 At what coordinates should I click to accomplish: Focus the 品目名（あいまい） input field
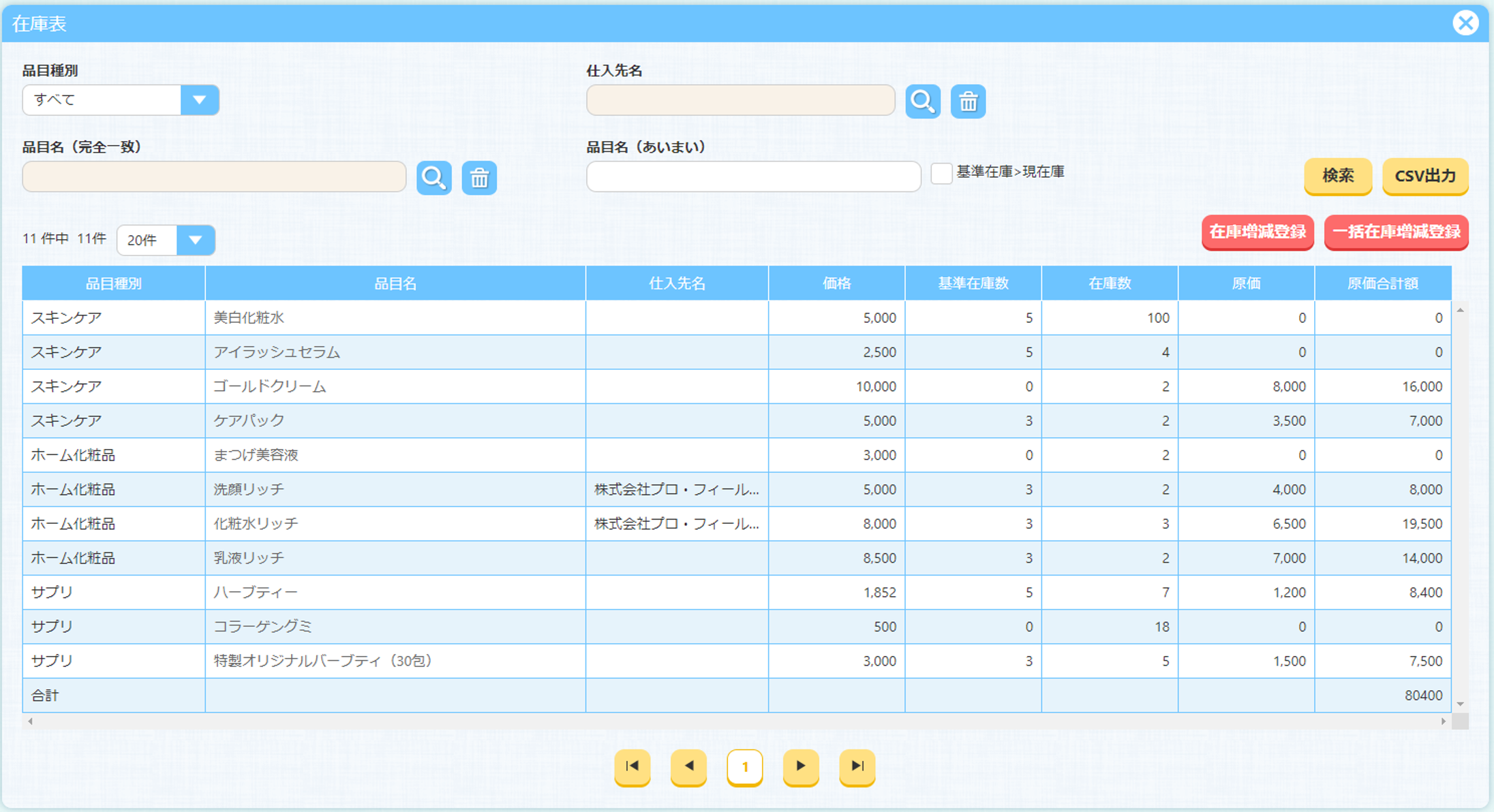pos(754,176)
